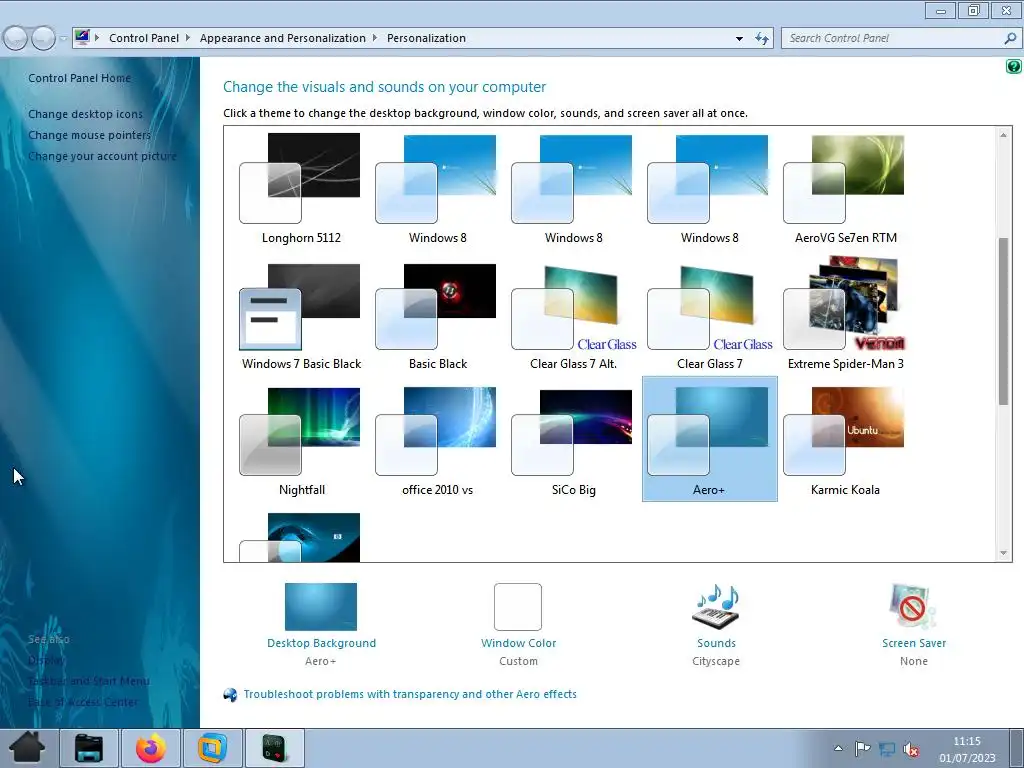Viewport: 1024px width, 768px height.
Task: Open the Sounds settings icon
Action: (716, 607)
